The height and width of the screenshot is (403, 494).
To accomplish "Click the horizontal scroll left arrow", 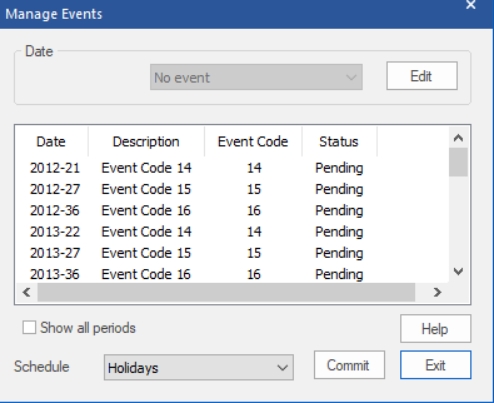I will (27, 292).
